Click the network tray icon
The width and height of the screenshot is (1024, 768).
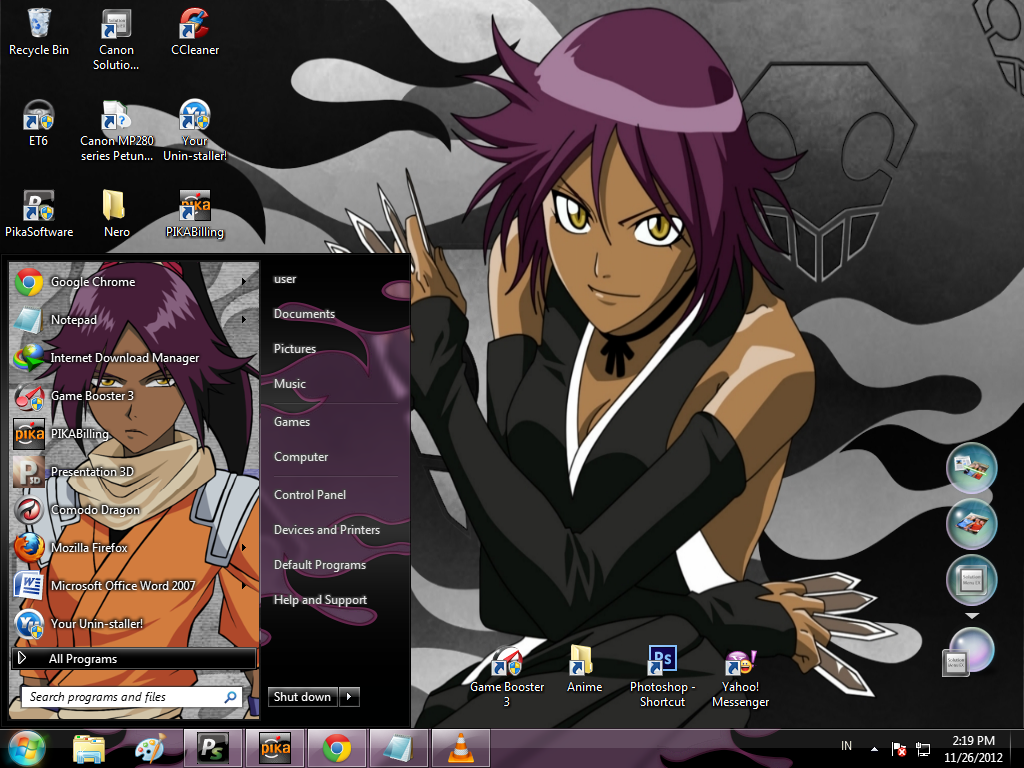pyautogui.click(x=923, y=749)
